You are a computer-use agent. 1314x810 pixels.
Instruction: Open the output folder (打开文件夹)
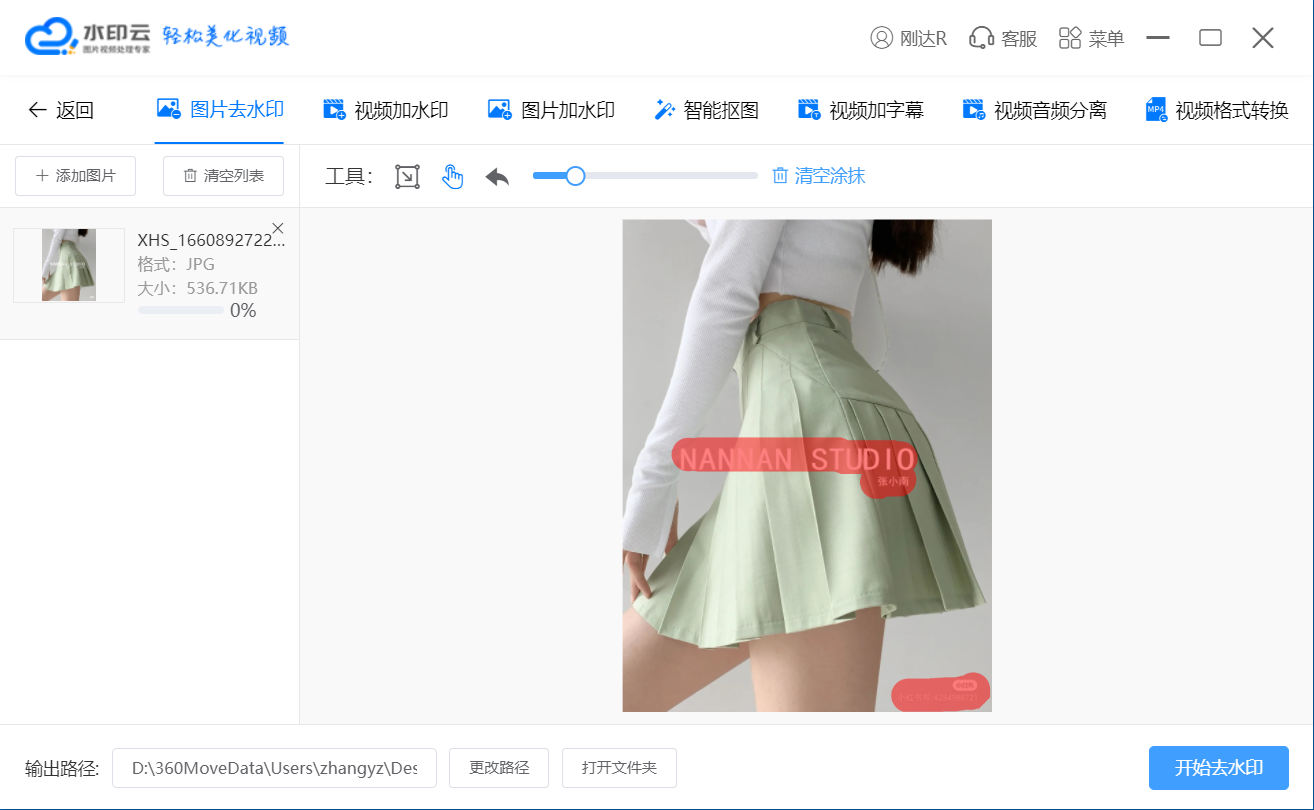click(x=619, y=768)
